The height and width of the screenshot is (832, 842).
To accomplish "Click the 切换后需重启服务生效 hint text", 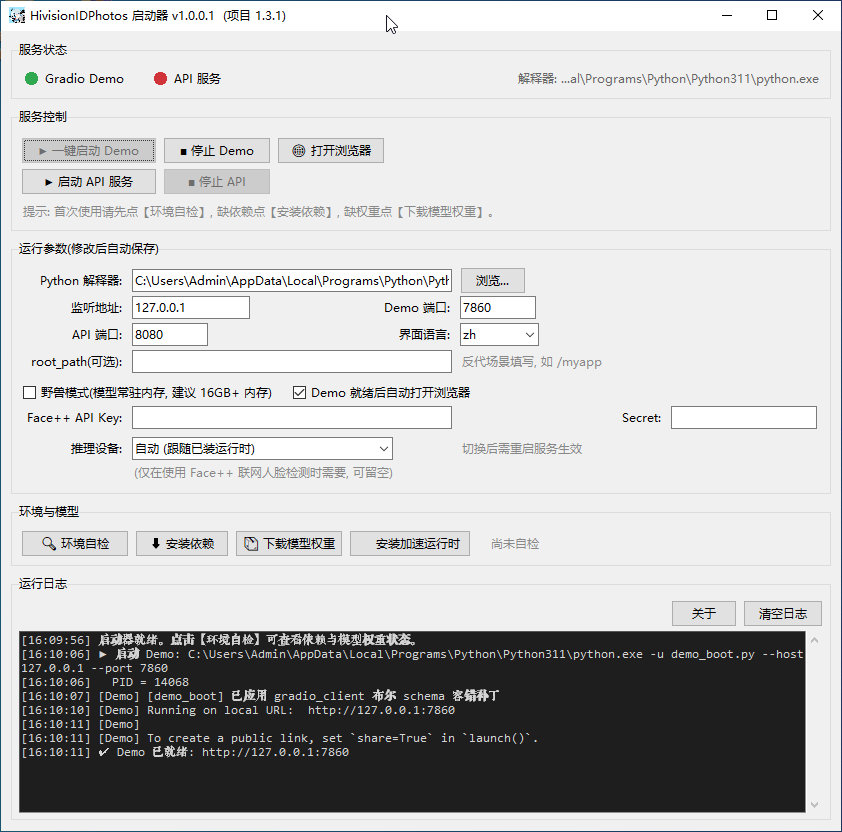I will 522,448.
